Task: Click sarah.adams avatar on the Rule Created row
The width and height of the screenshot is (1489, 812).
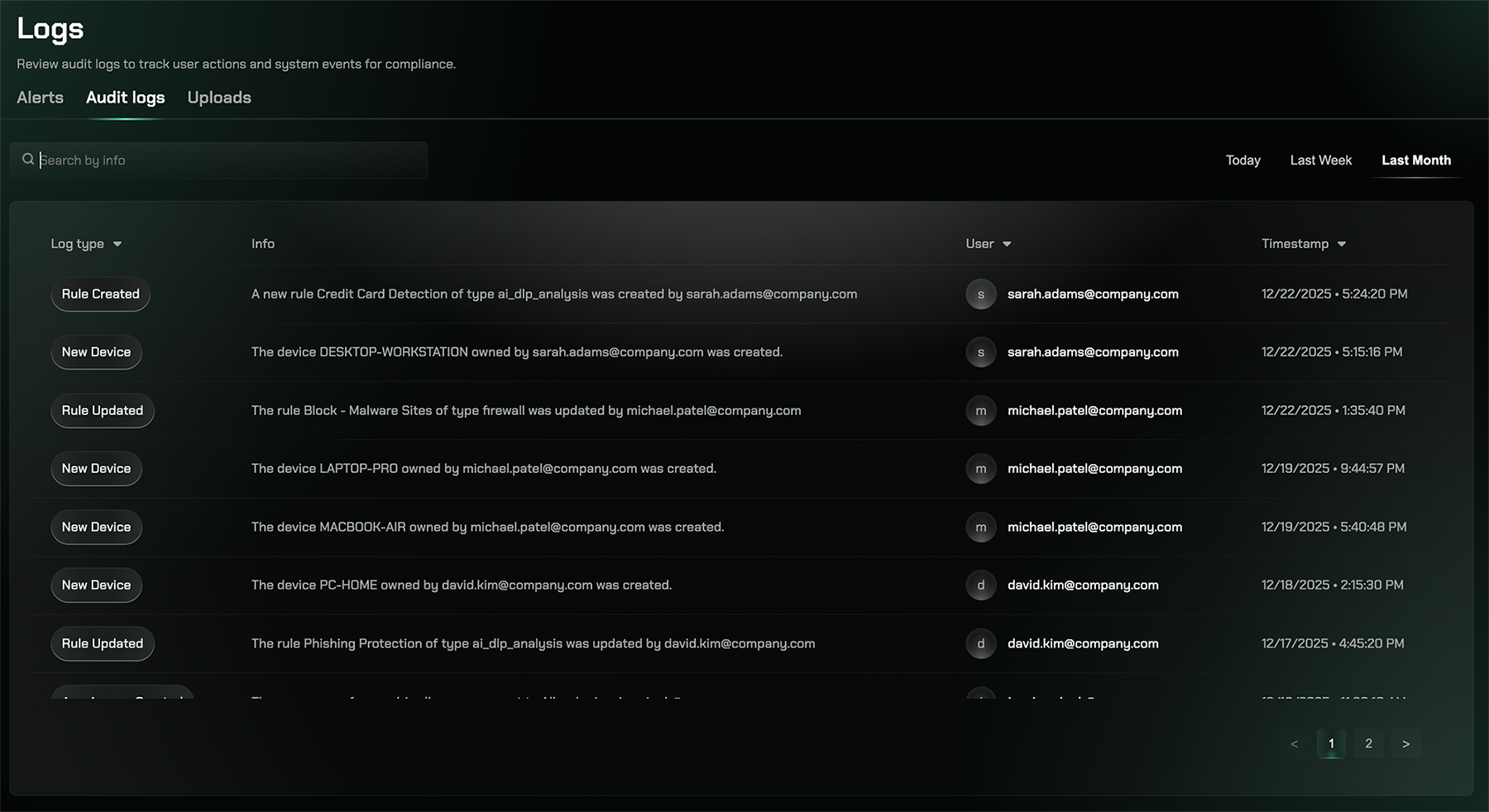Action: tap(981, 294)
